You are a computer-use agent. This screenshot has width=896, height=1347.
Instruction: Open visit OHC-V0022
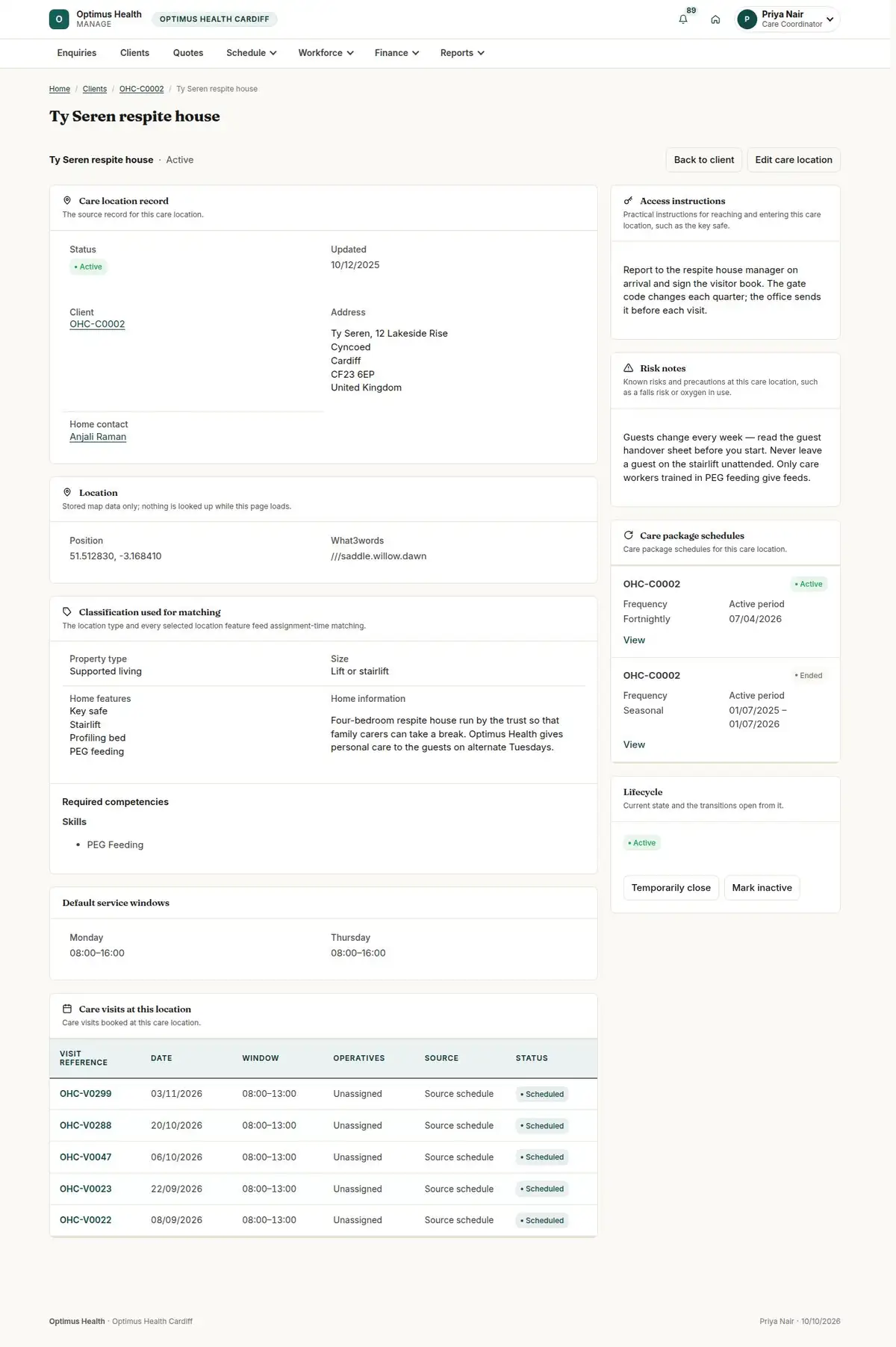click(x=86, y=1220)
